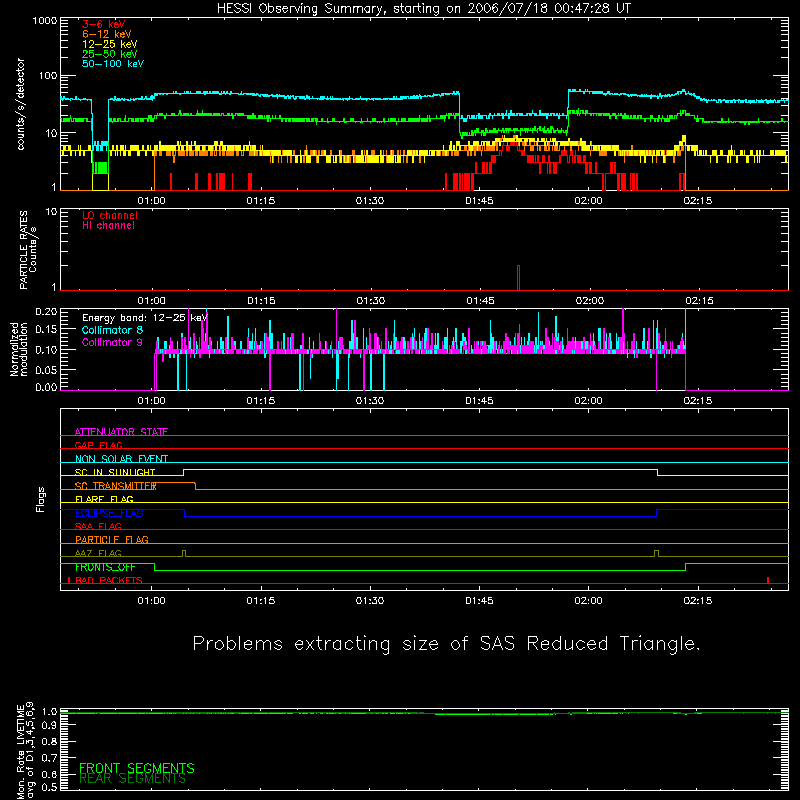The height and width of the screenshot is (800, 800).
Task: Click the FRONTS_OFF flag label
Action: pos(105,567)
